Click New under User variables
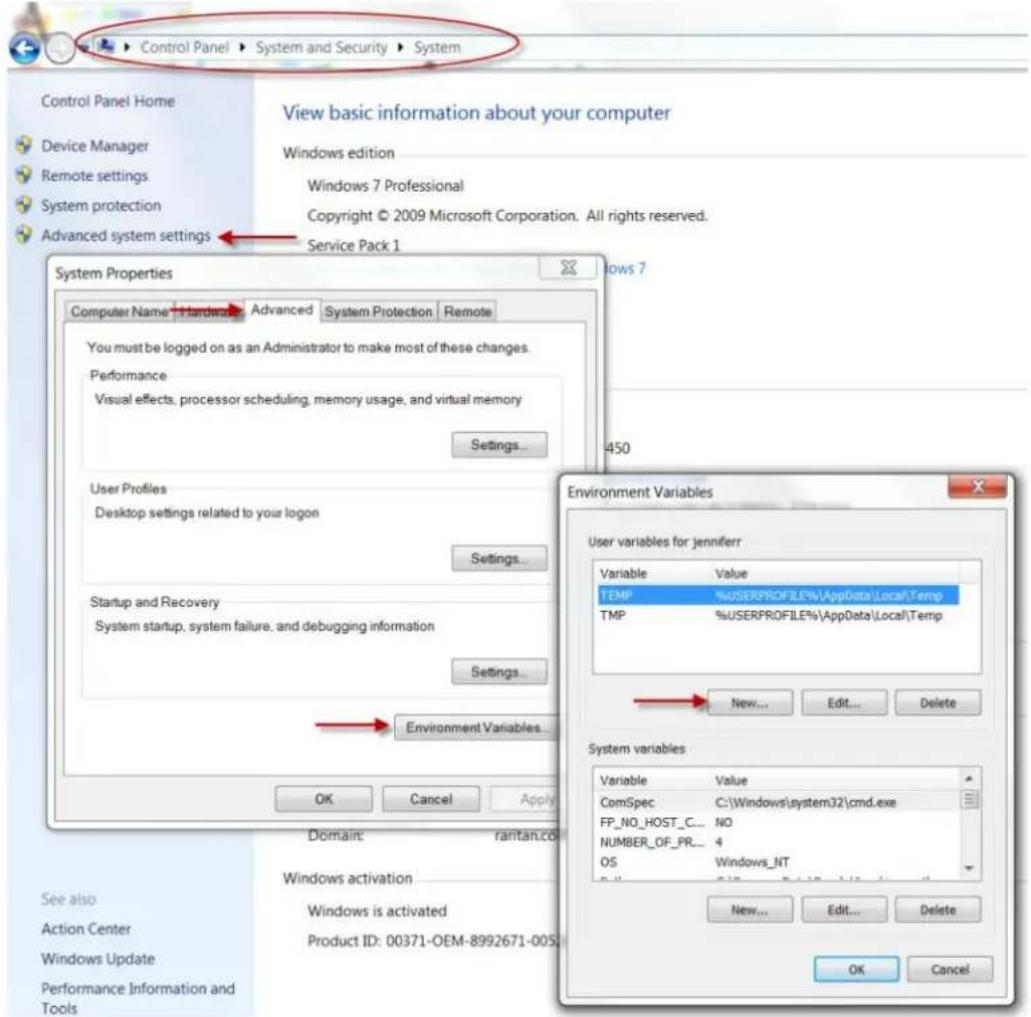This screenshot has height=1017, width=1031. (750, 703)
